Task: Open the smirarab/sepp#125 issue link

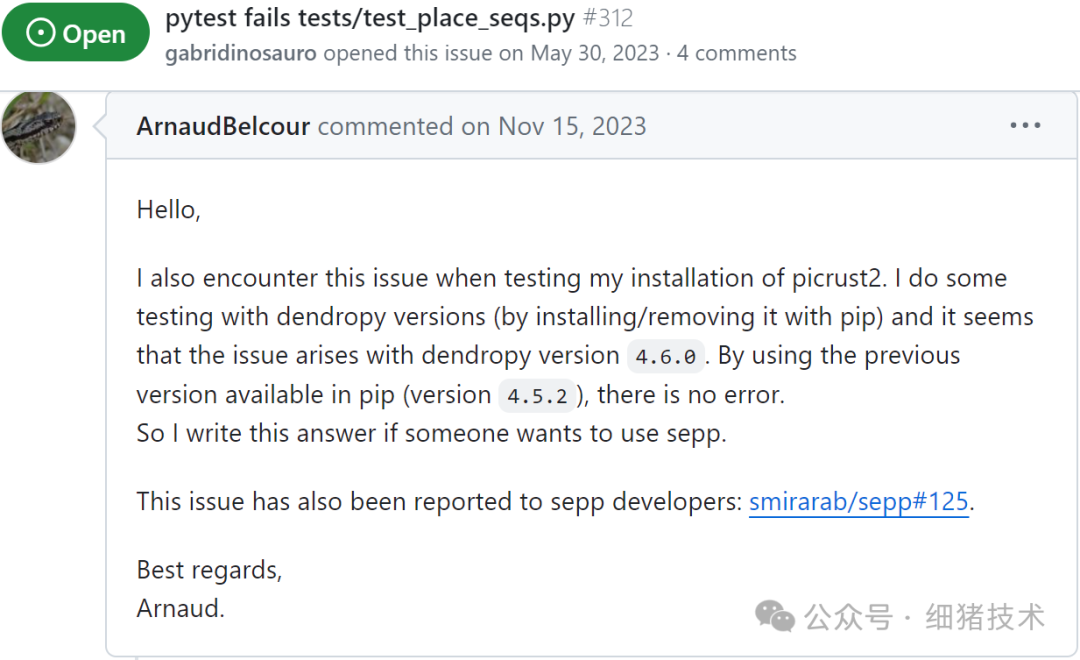Action: [x=859, y=501]
